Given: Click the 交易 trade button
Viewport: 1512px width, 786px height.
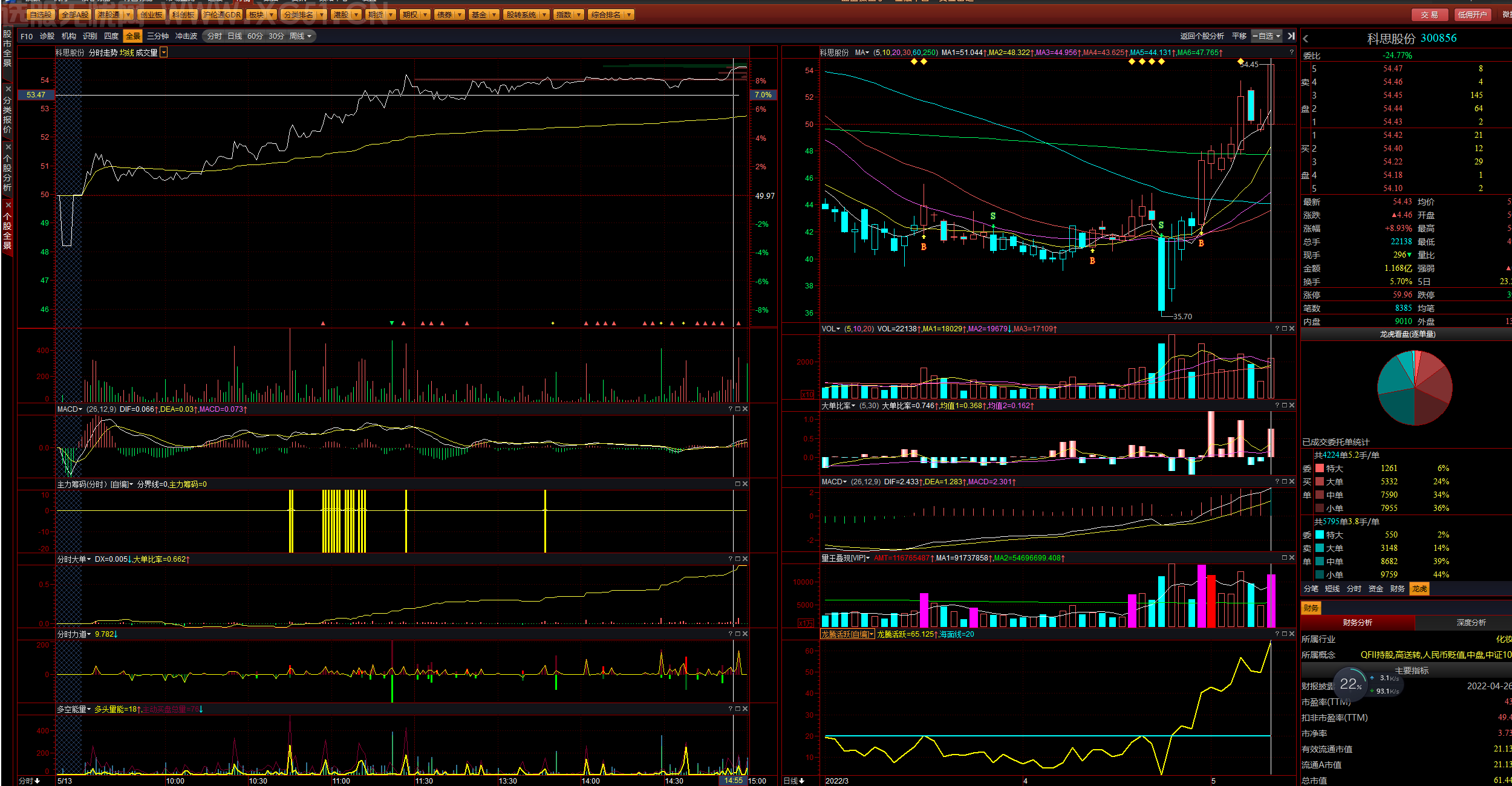Looking at the screenshot, I should coord(1429,15).
